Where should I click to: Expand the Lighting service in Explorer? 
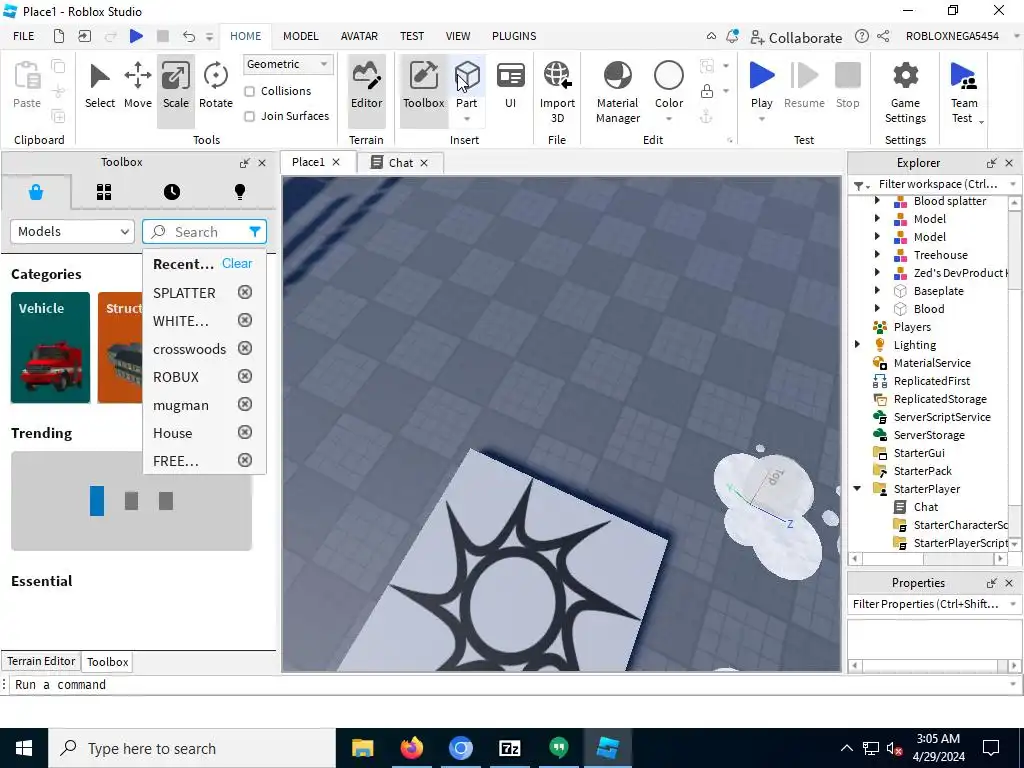click(x=857, y=344)
